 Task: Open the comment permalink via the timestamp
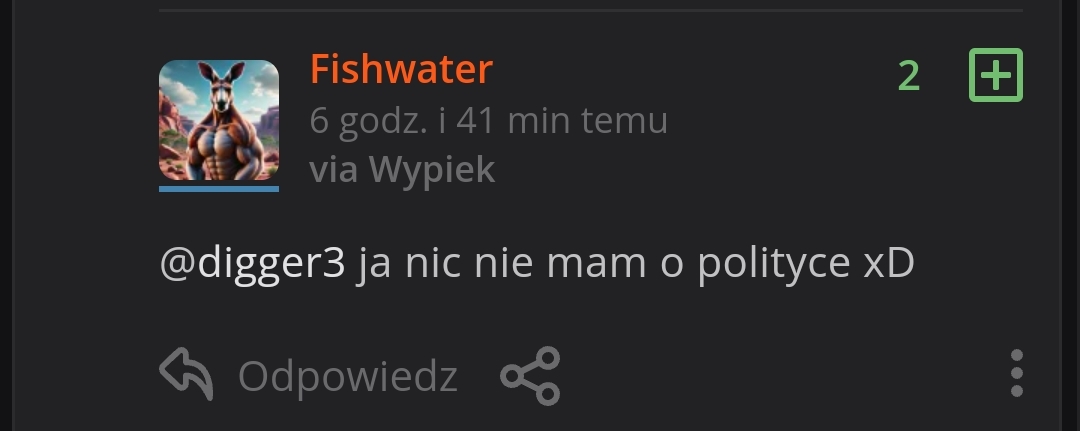488,120
